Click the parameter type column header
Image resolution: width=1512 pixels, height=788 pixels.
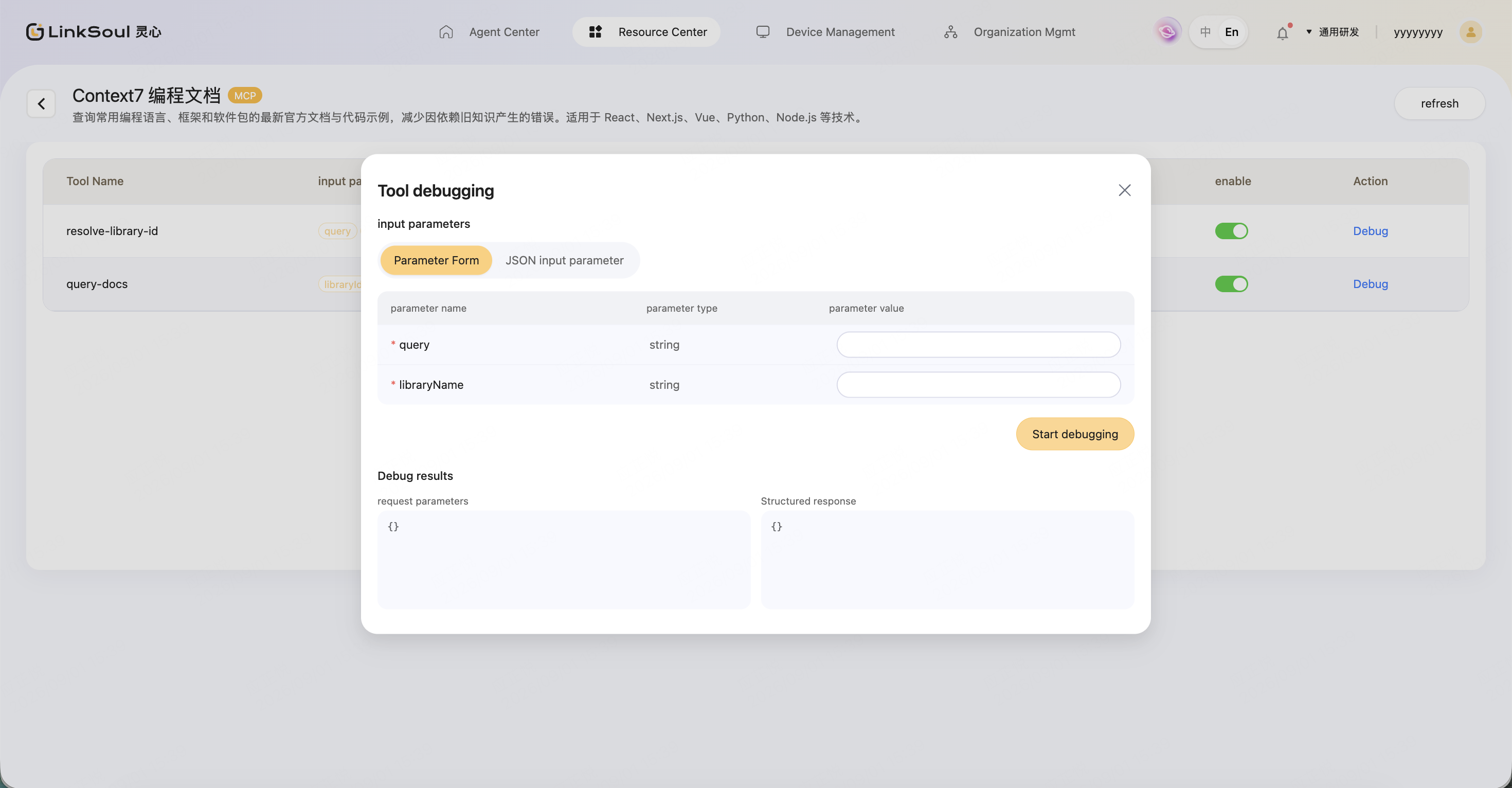681,308
